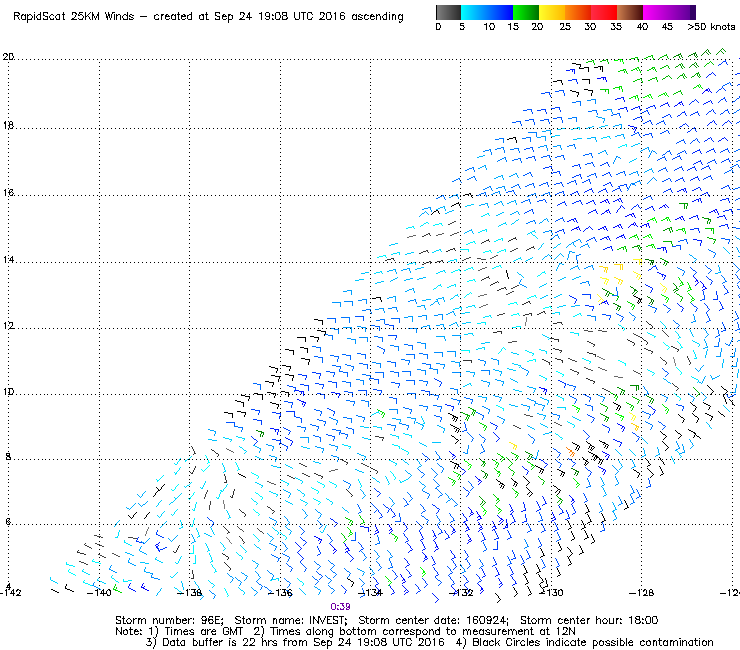Click the dark purple >50 knots swatch

click(x=693, y=12)
